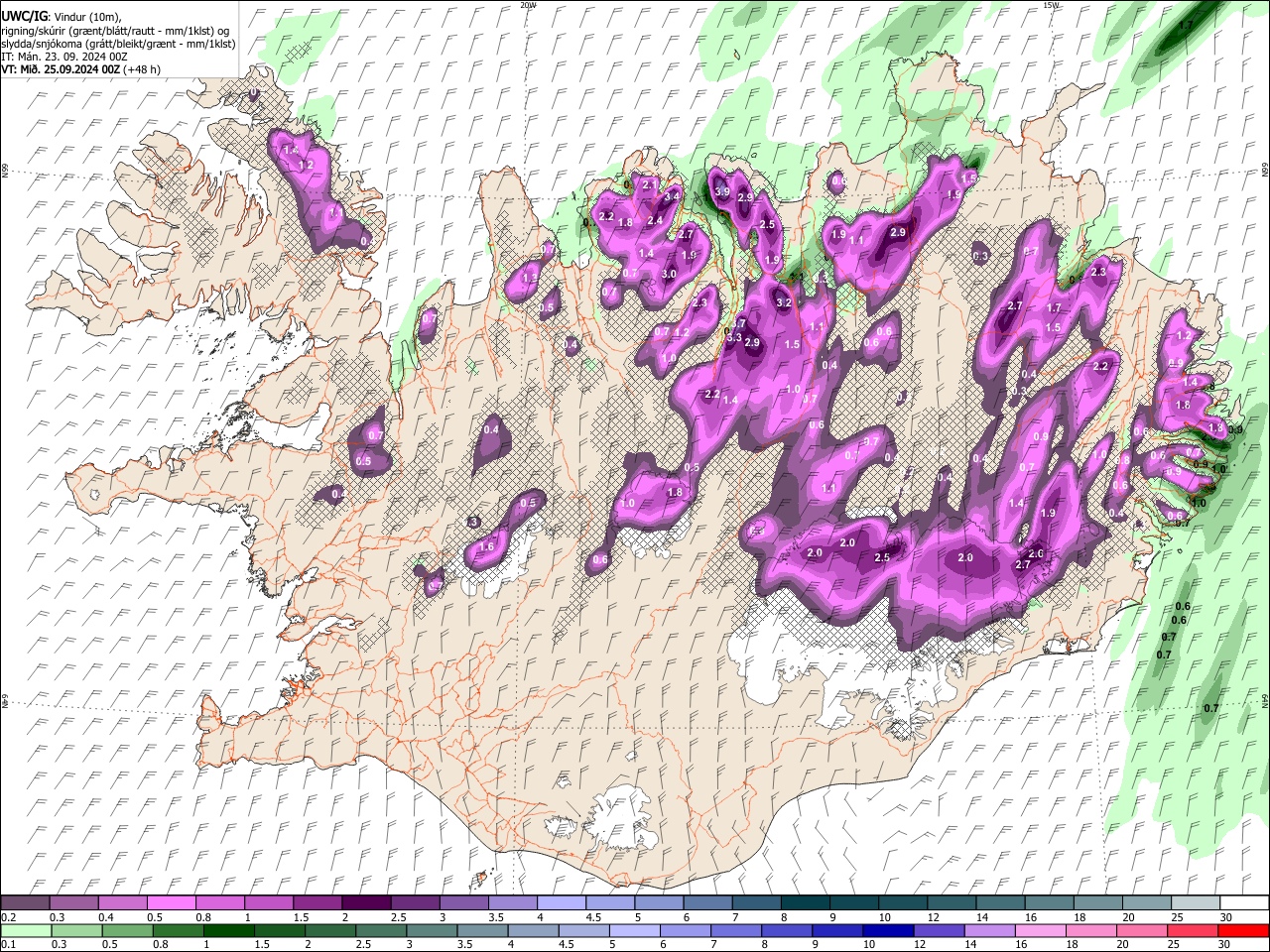Click the '15W' longitude label at the top edge

(1051, 5)
